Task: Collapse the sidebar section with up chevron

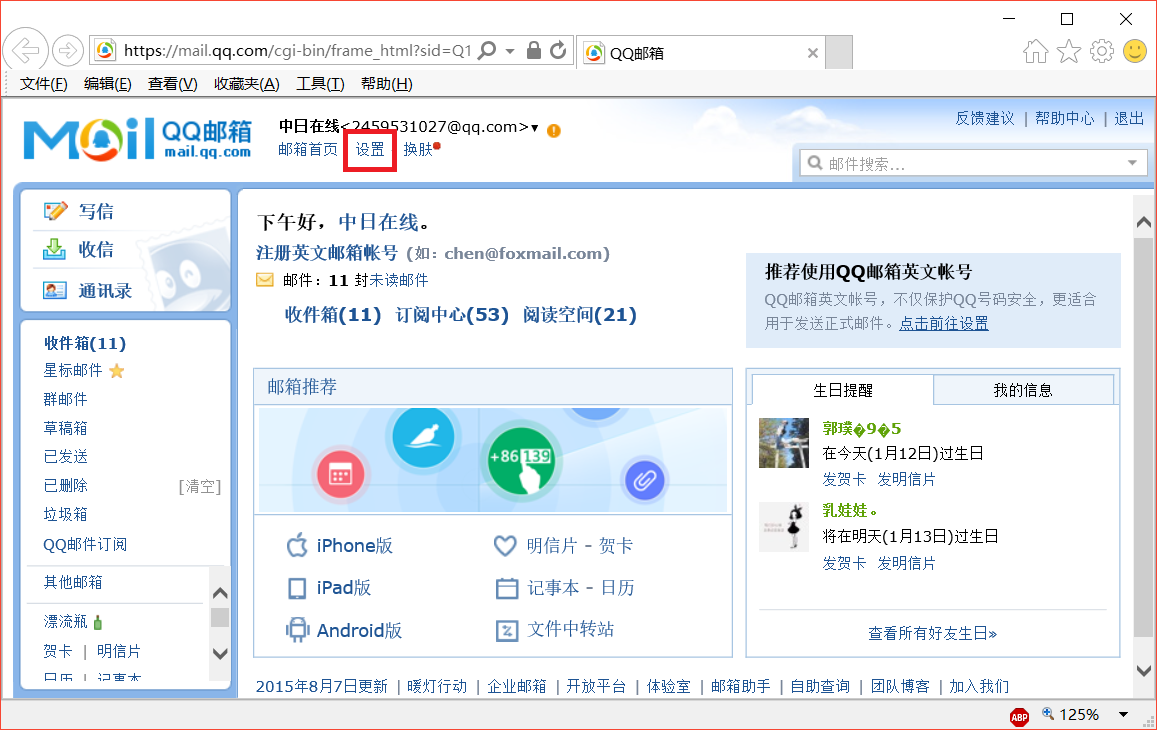Action: (220, 593)
